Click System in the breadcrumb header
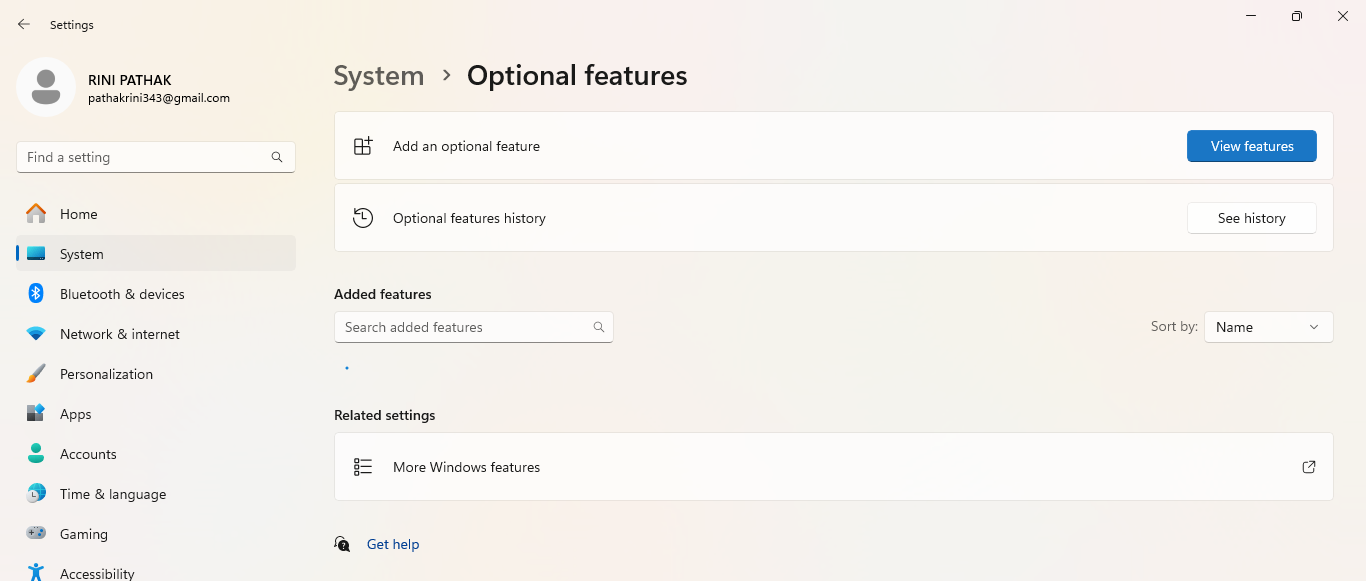The width and height of the screenshot is (1366, 581). point(378,76)
